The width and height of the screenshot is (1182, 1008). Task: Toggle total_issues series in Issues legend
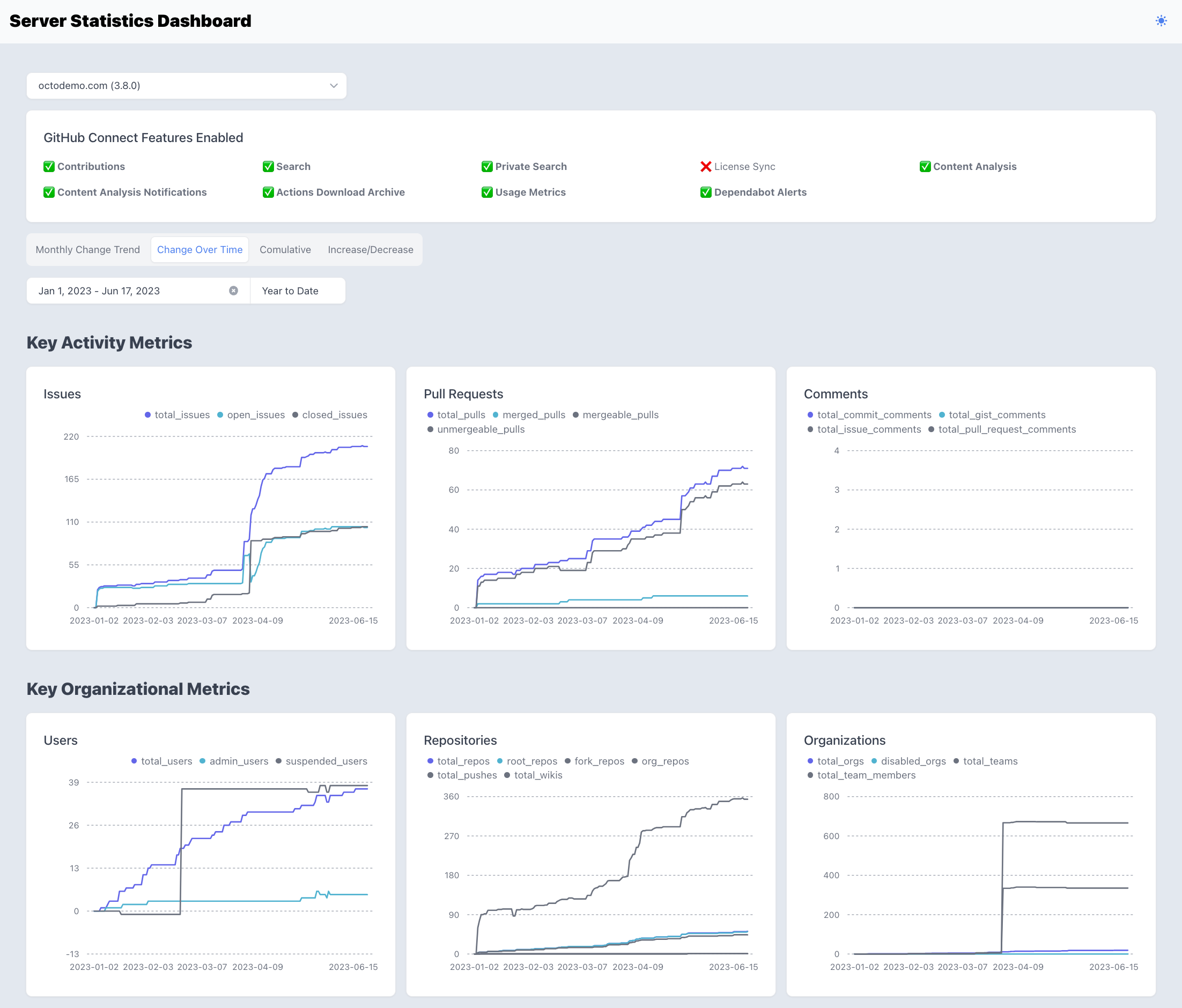click(x=178, y=414)
